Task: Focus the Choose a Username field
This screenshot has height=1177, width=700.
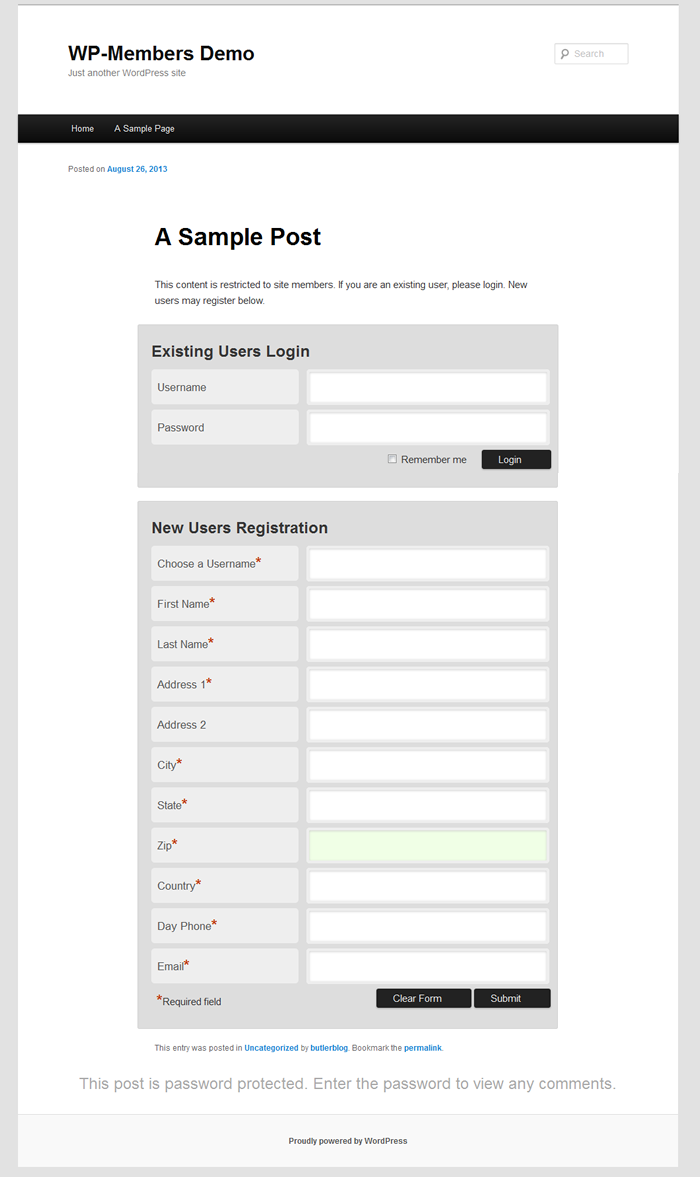Action: tap(428, 564)
